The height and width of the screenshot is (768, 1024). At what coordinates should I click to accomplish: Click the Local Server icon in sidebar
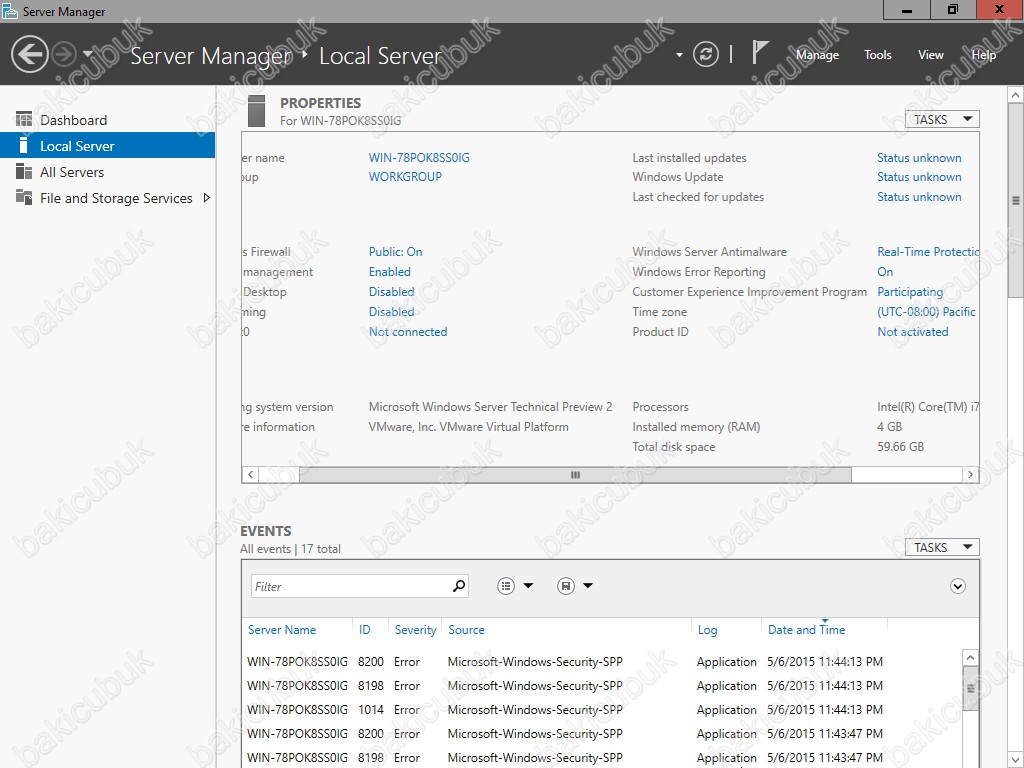(24, 145)
